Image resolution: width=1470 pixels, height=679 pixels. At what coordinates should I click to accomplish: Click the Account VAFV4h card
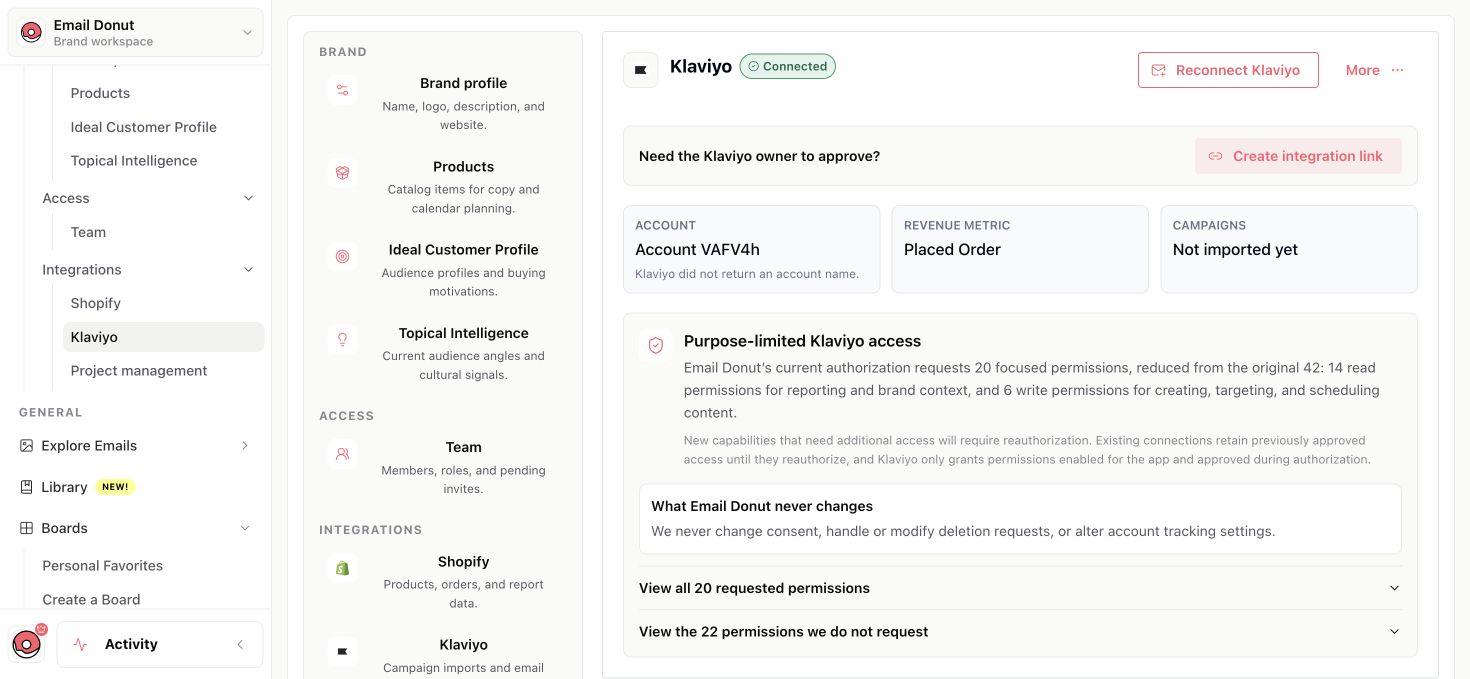click(x=752, y=250)
